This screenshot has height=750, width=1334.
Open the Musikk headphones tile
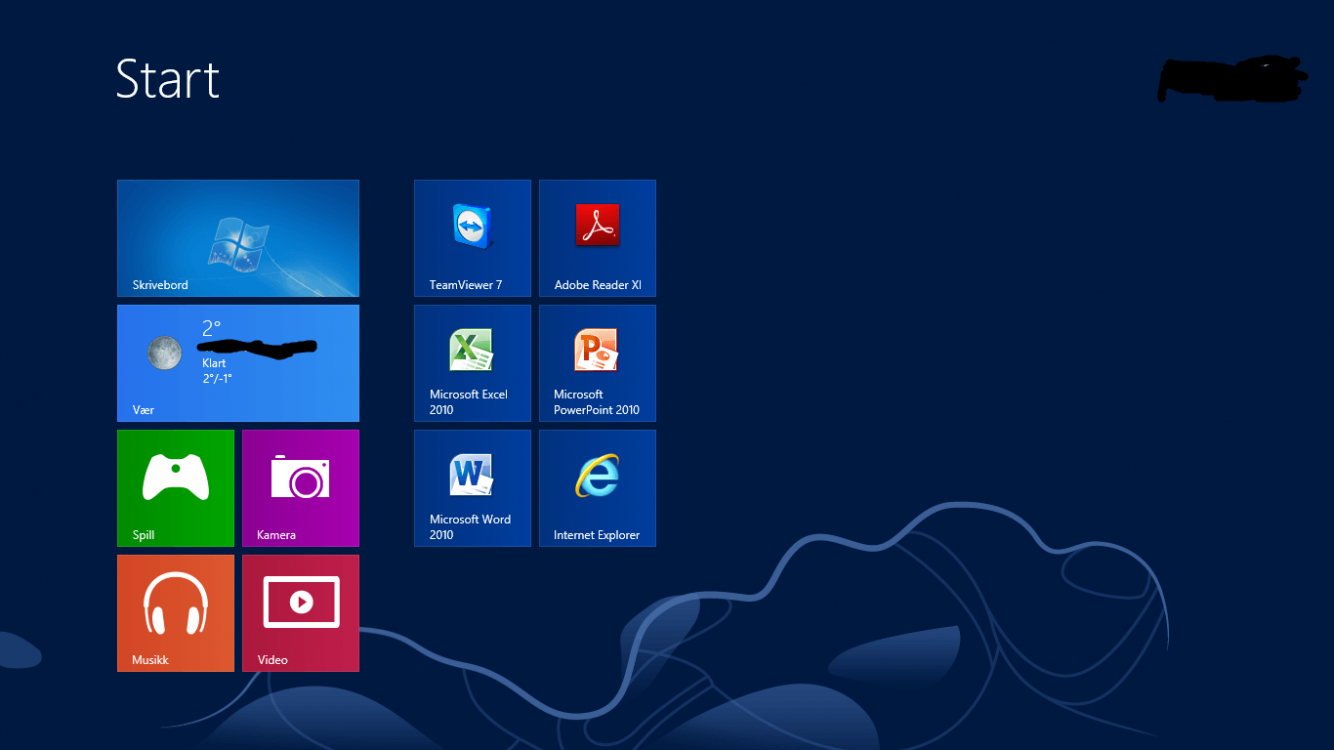pyautogui.click(x=175, y=613)
